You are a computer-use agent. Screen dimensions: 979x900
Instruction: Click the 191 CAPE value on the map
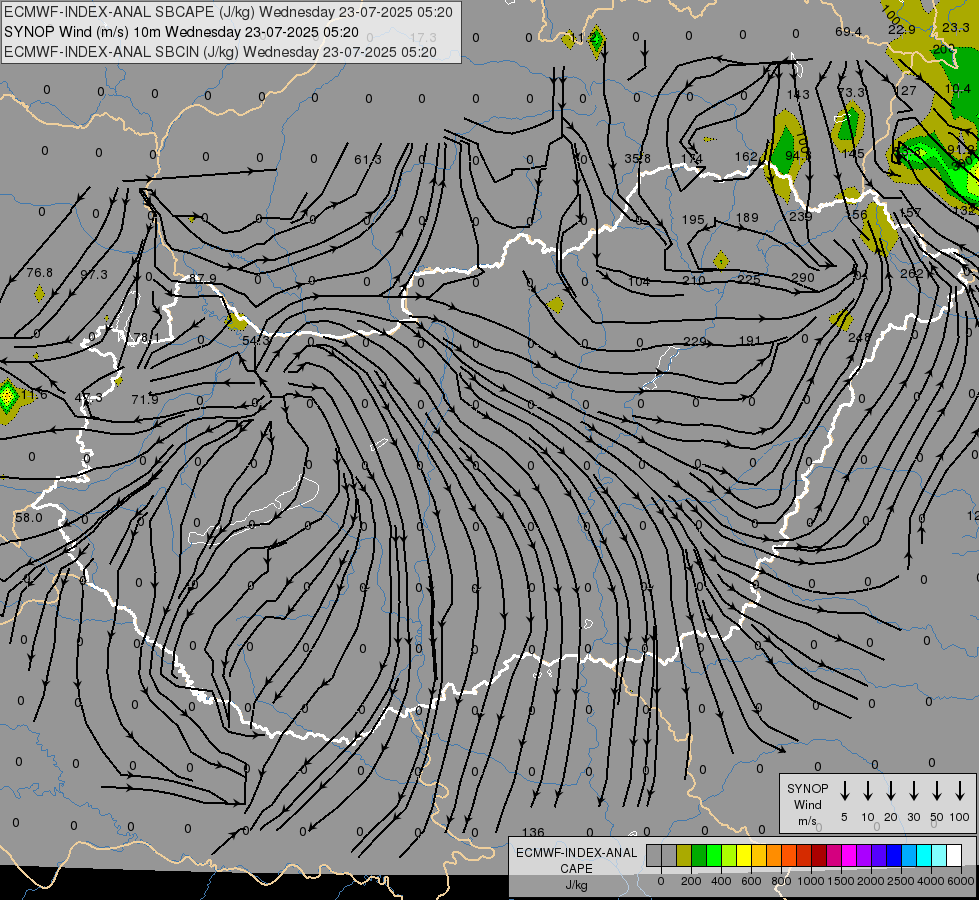[x=750, y=341]
